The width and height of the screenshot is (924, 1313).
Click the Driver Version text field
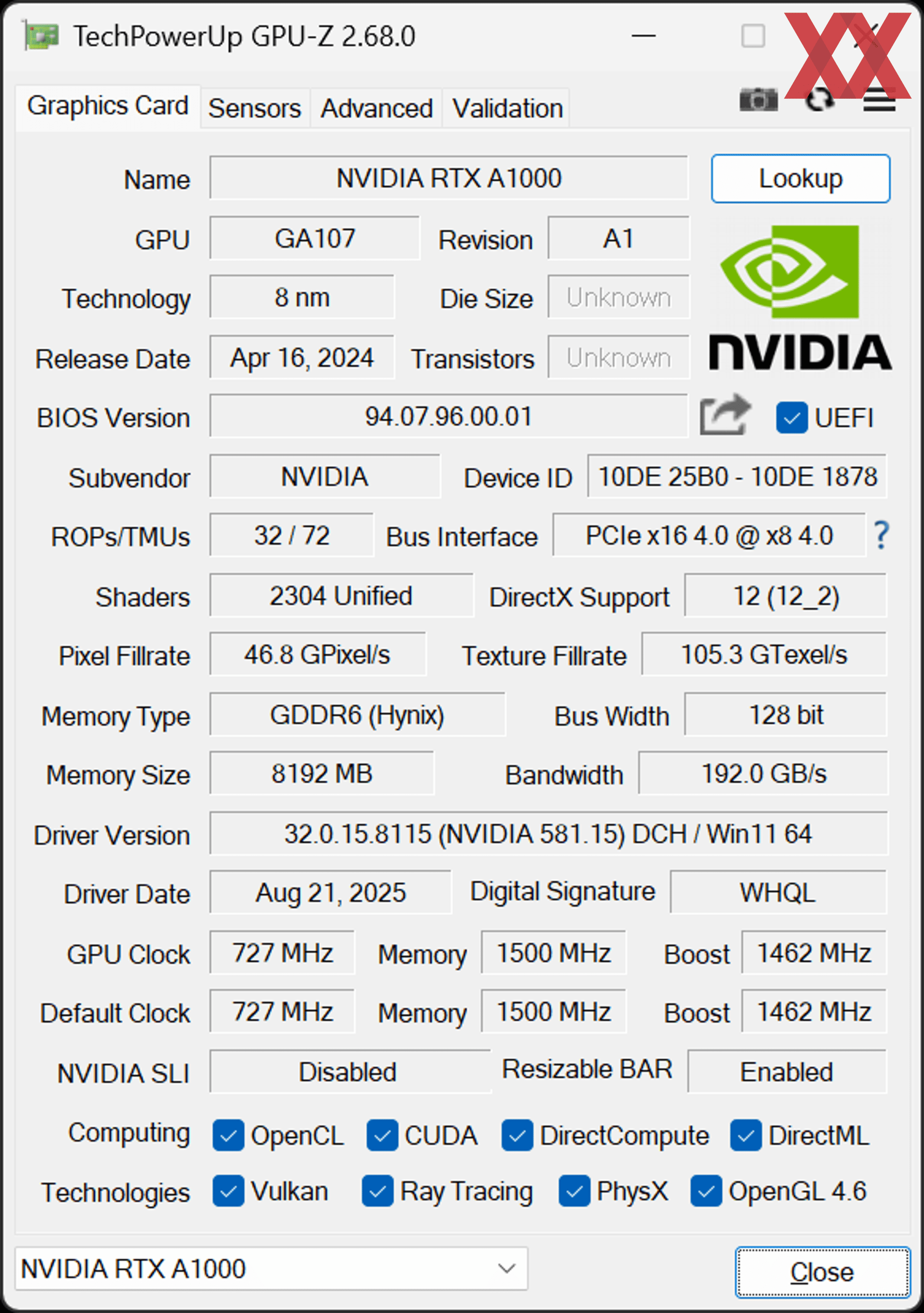548,834
